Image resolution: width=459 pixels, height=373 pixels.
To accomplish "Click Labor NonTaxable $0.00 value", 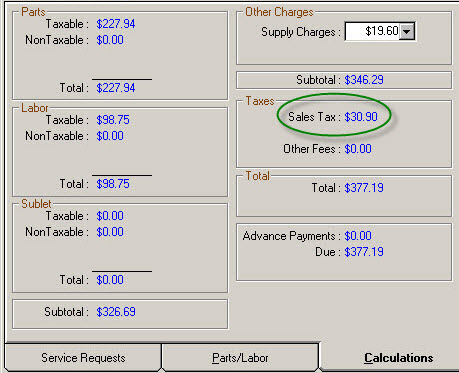I will pos(110,136).
